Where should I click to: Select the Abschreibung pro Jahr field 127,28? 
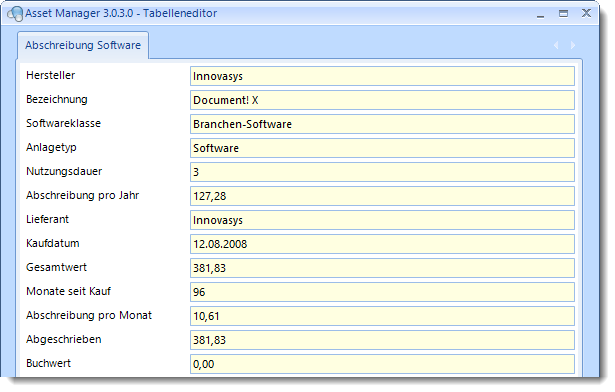pyautogui.click(x=382, y=196)
